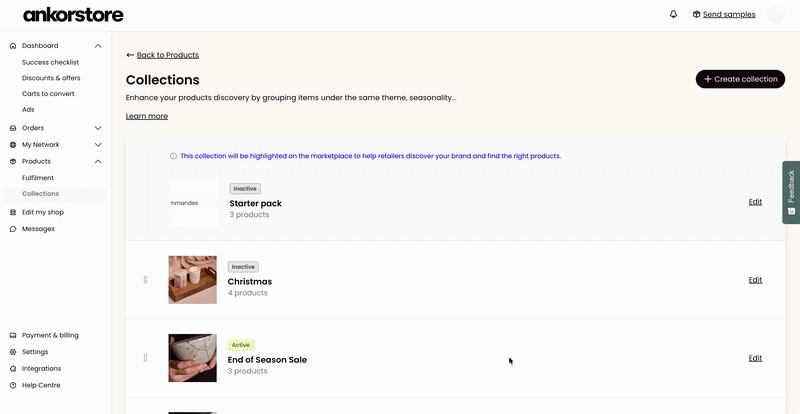Expand the Orders section chevron
The height and width of the screenshot is (414, 800).
click(x=98, y=128)
